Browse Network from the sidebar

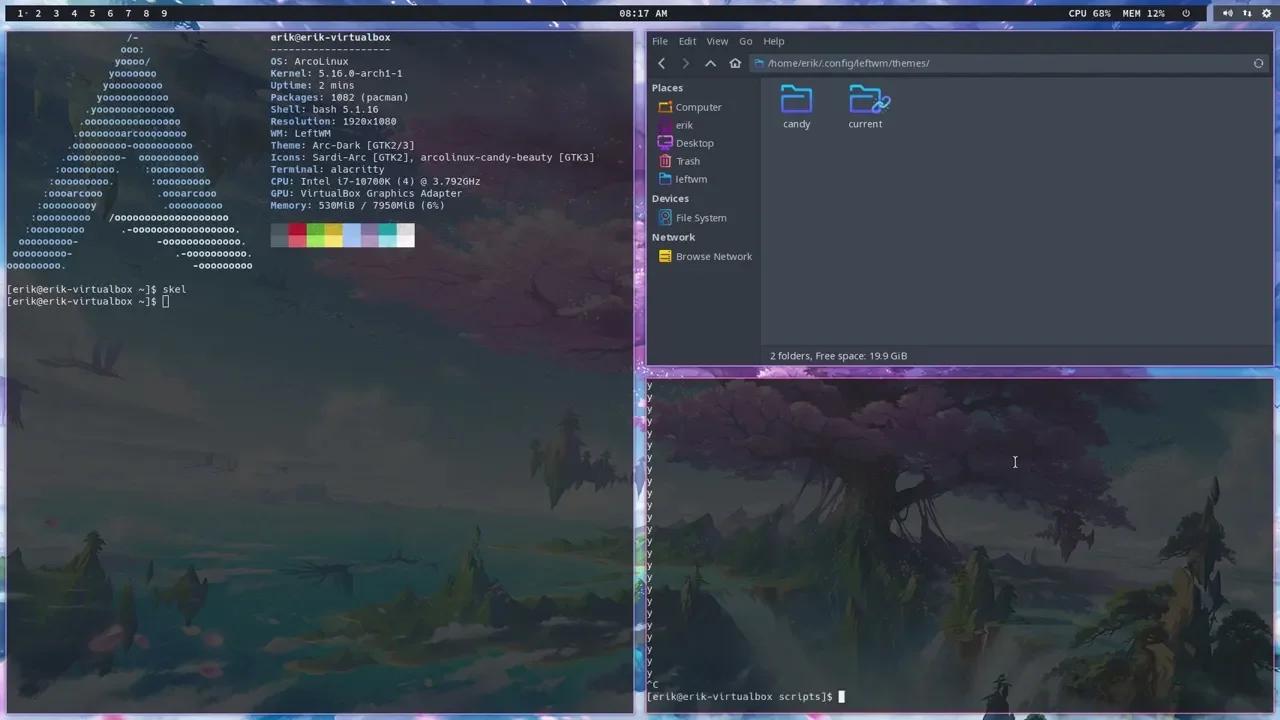713,256
